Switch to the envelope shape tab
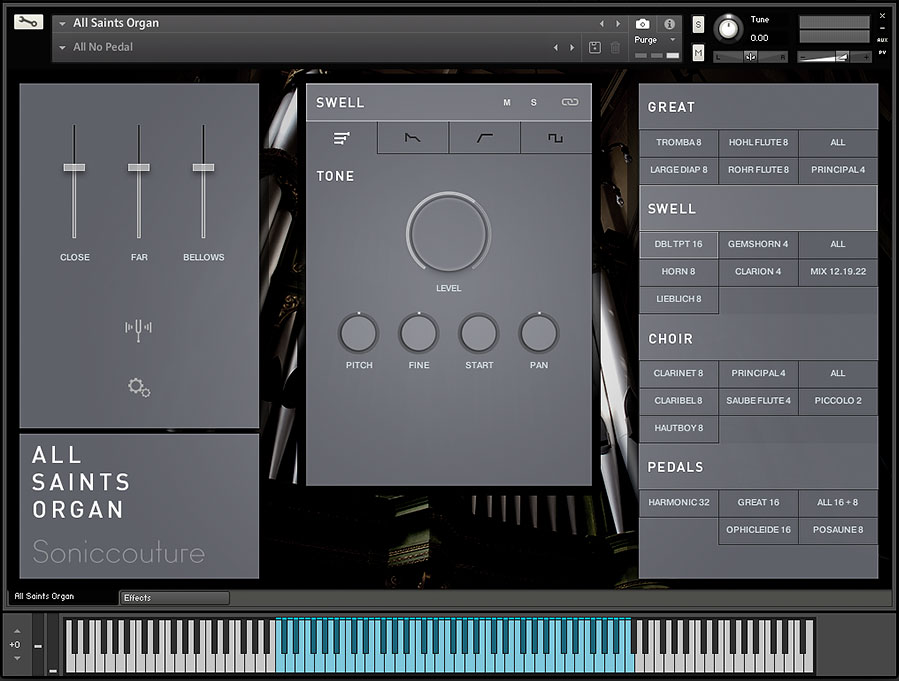This screenshot has width=899, height=681. point(413,138)
